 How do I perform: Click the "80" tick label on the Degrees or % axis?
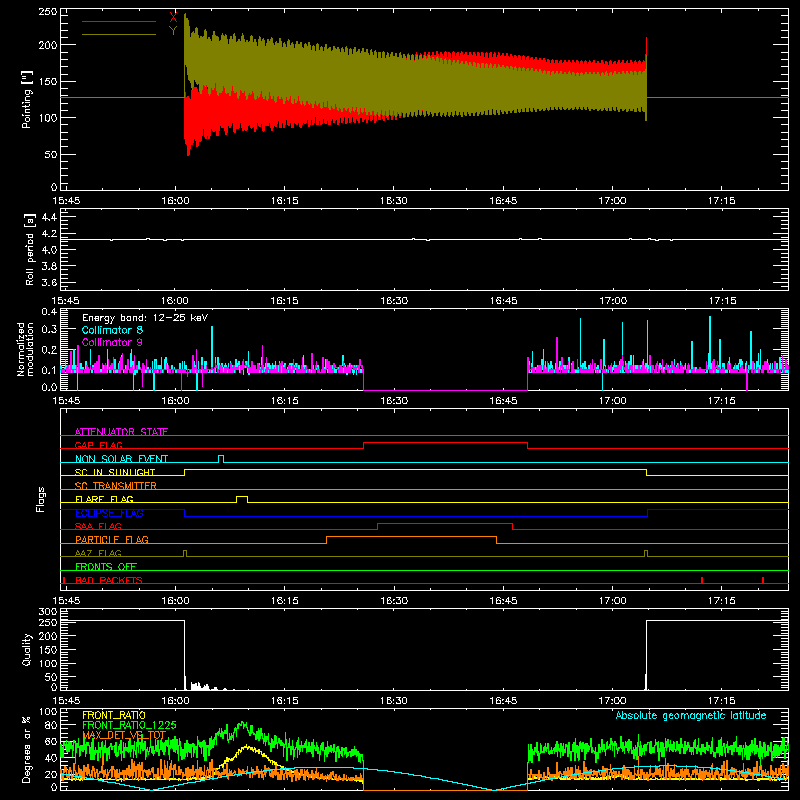(x=52, y=725)
